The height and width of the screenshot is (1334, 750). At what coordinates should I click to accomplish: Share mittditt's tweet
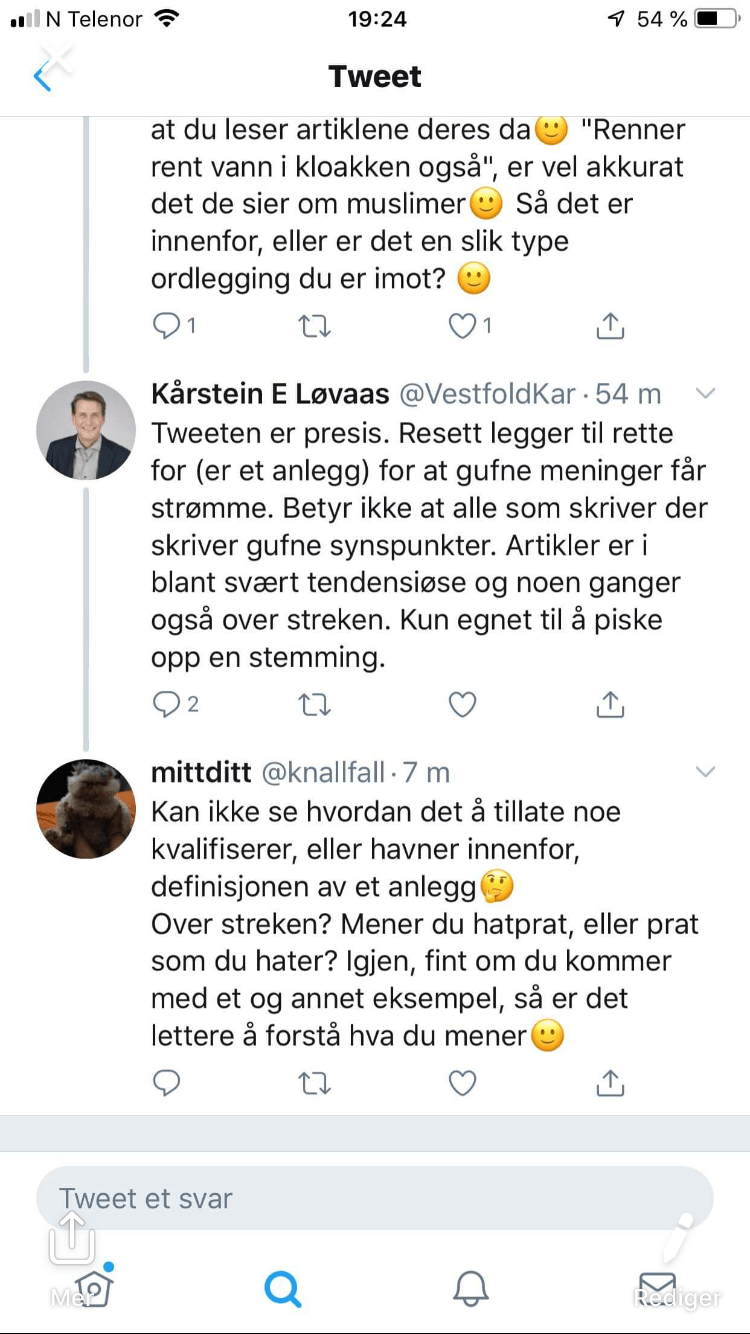[x=610, y=1083]
